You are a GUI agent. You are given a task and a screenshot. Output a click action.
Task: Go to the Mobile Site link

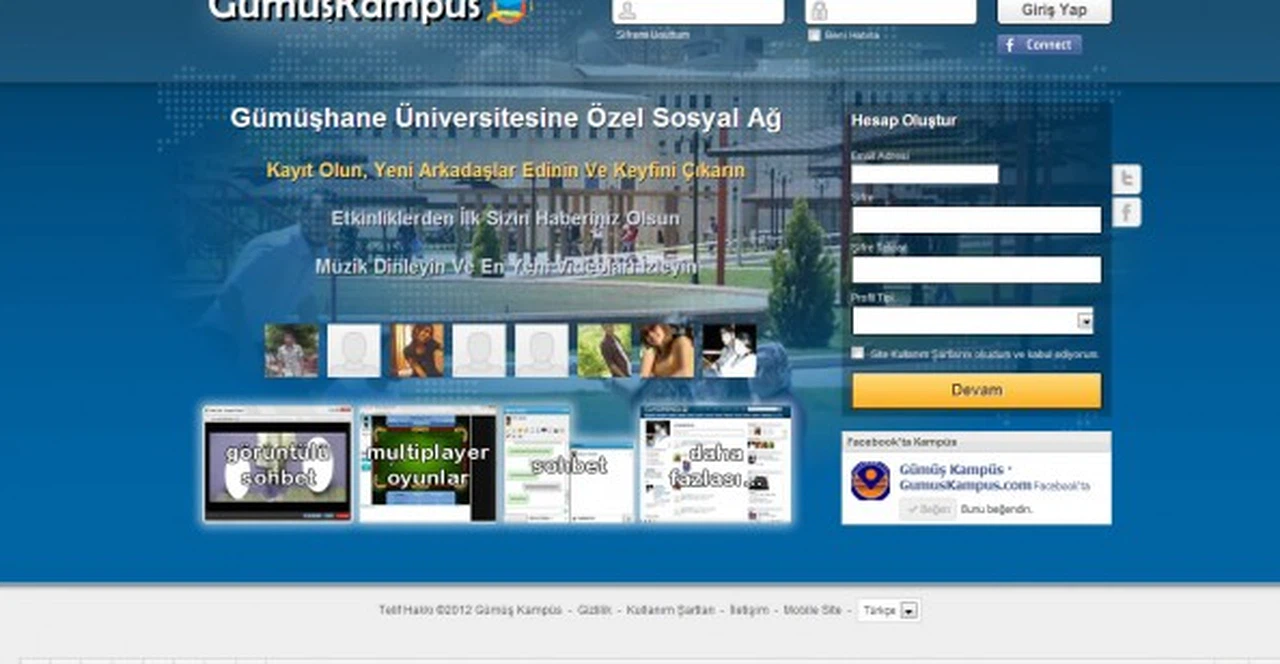[812, 610]
